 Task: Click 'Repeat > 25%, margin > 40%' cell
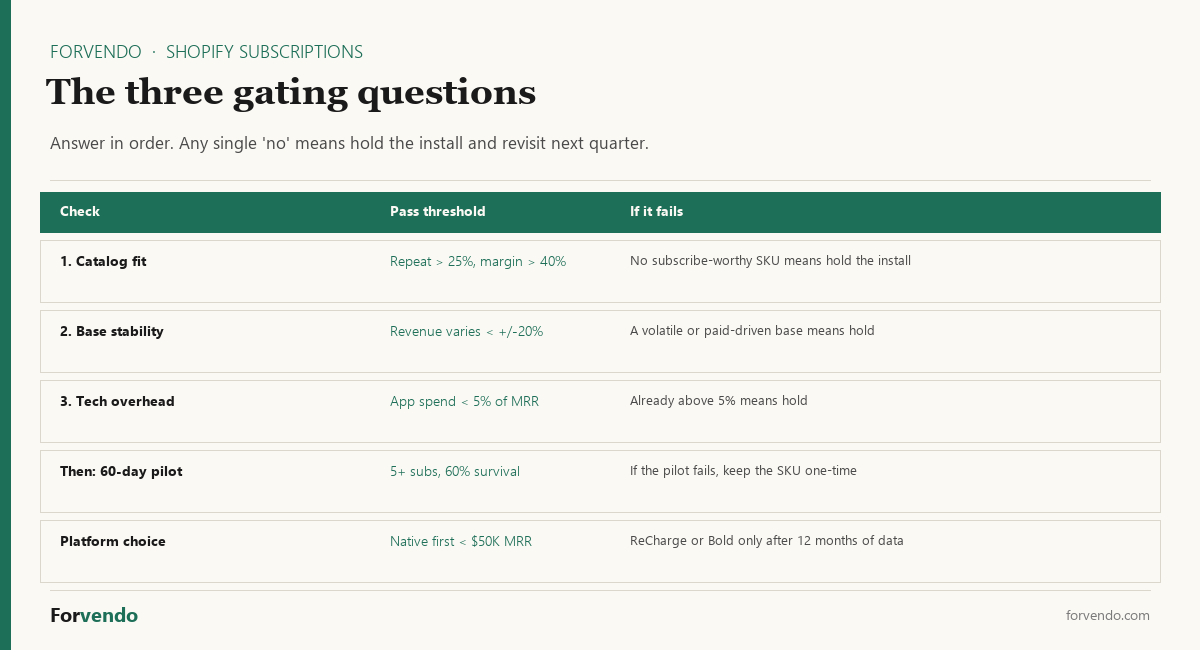pos(478,261)
